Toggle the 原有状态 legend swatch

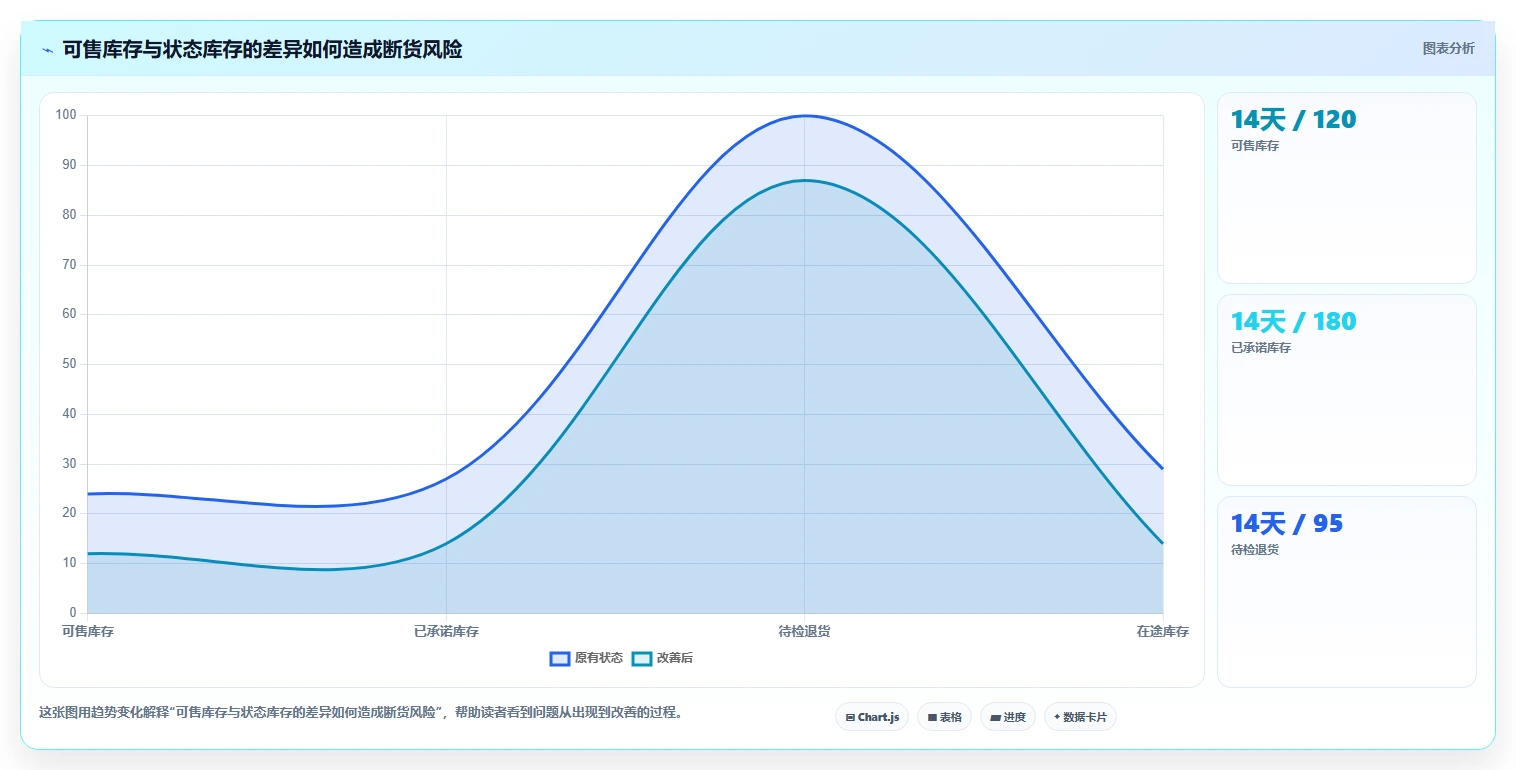pos(560,658)
